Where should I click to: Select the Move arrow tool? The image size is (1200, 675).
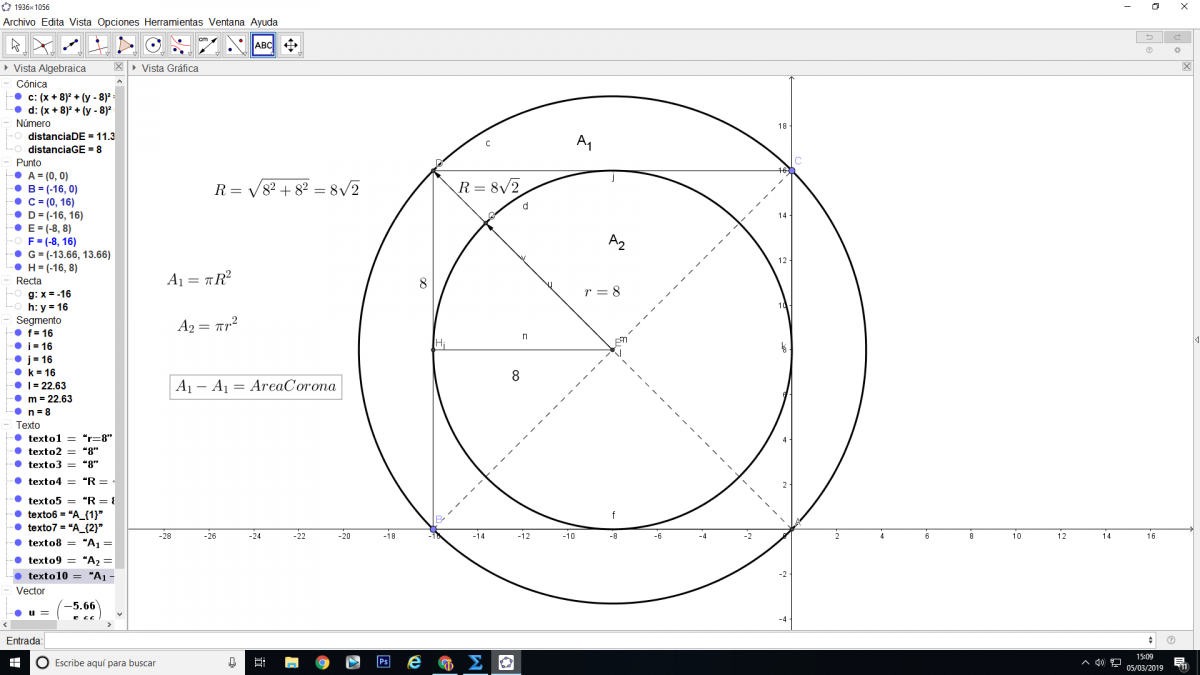click(15, 45)
